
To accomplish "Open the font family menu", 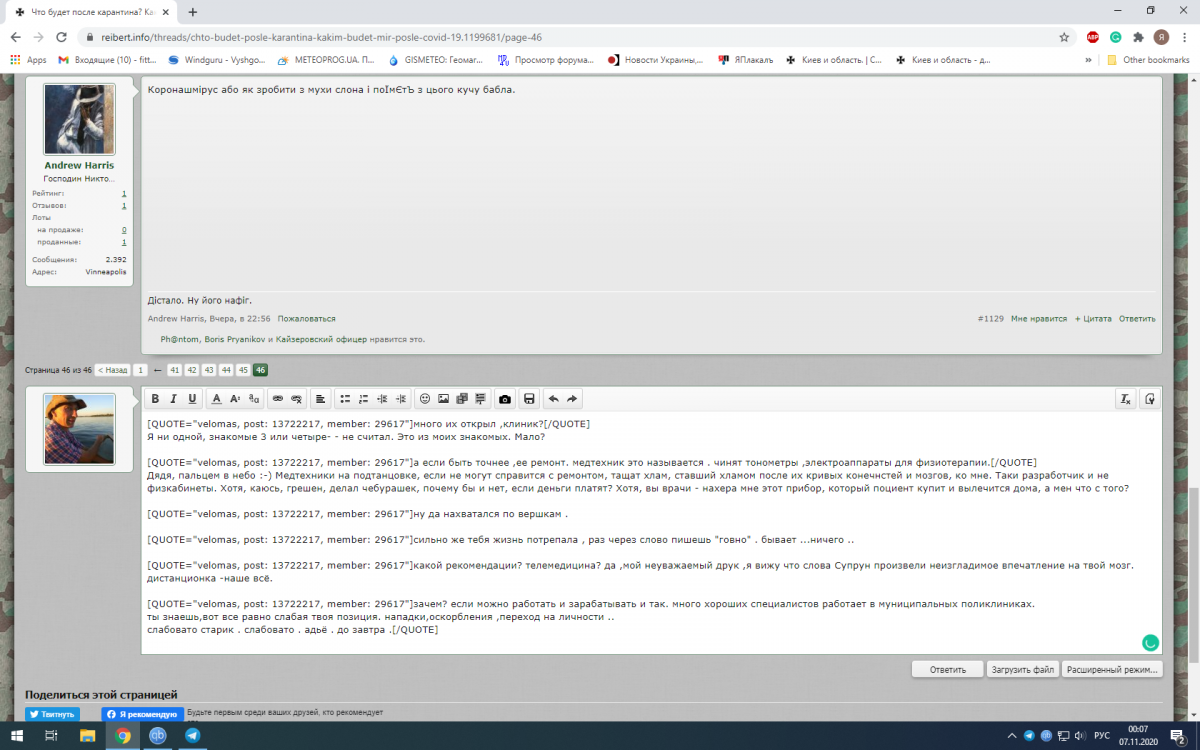I will pyautogui.click(x=254, y=399).
